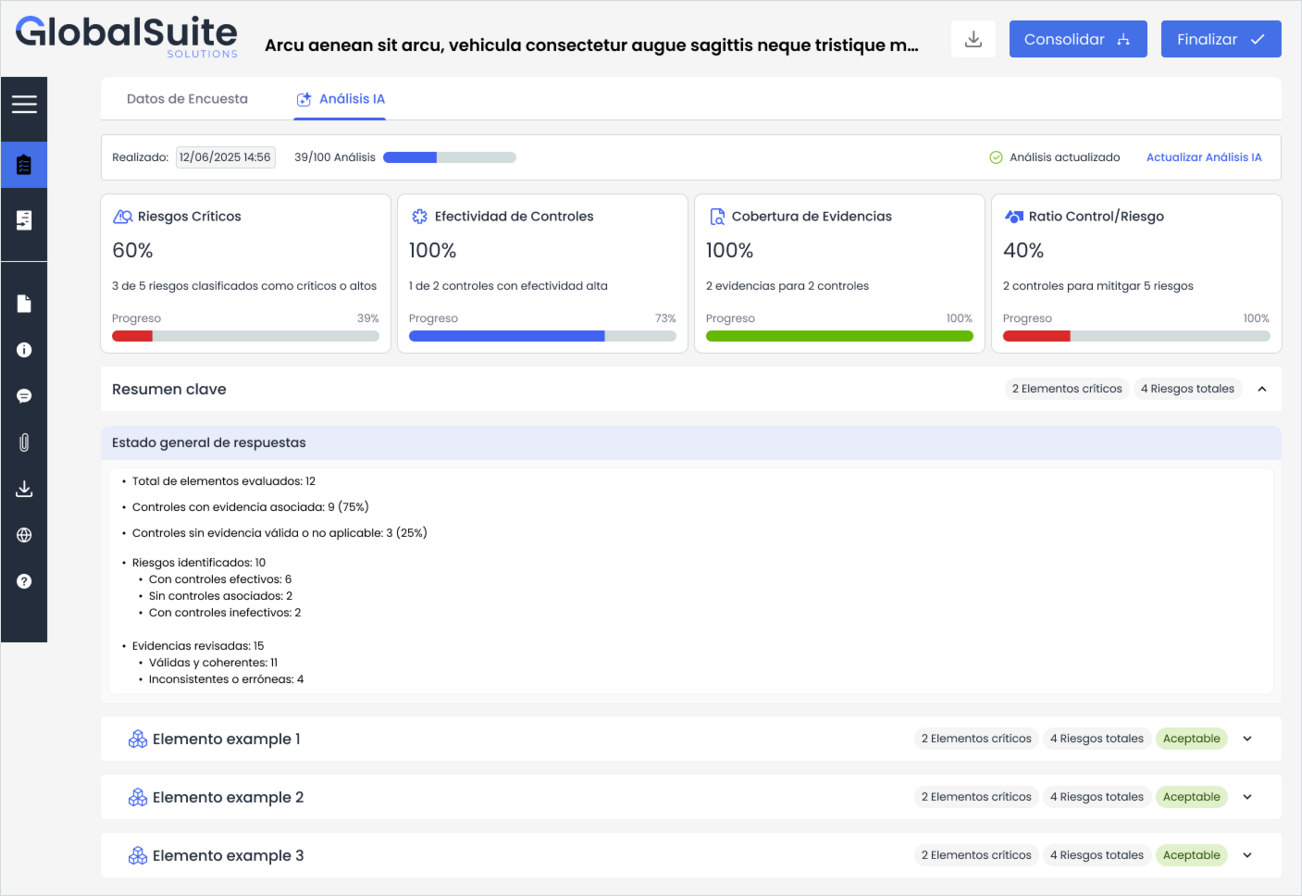Click the Aceptable badge on Elemento example 1
Viewport: 1302px width, 896px height.
coord(1192,739)
